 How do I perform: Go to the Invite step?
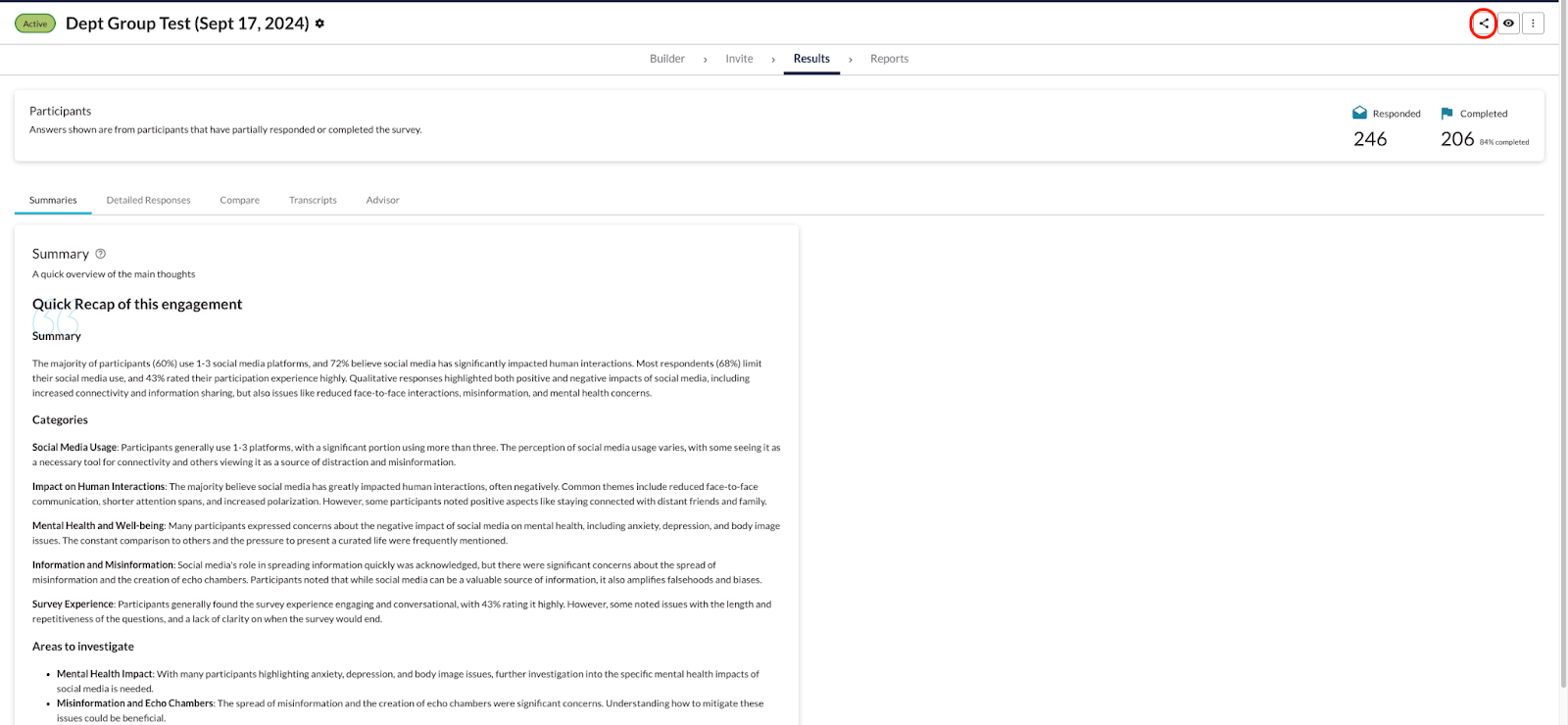pyautogui.click(x=739, y=59)
